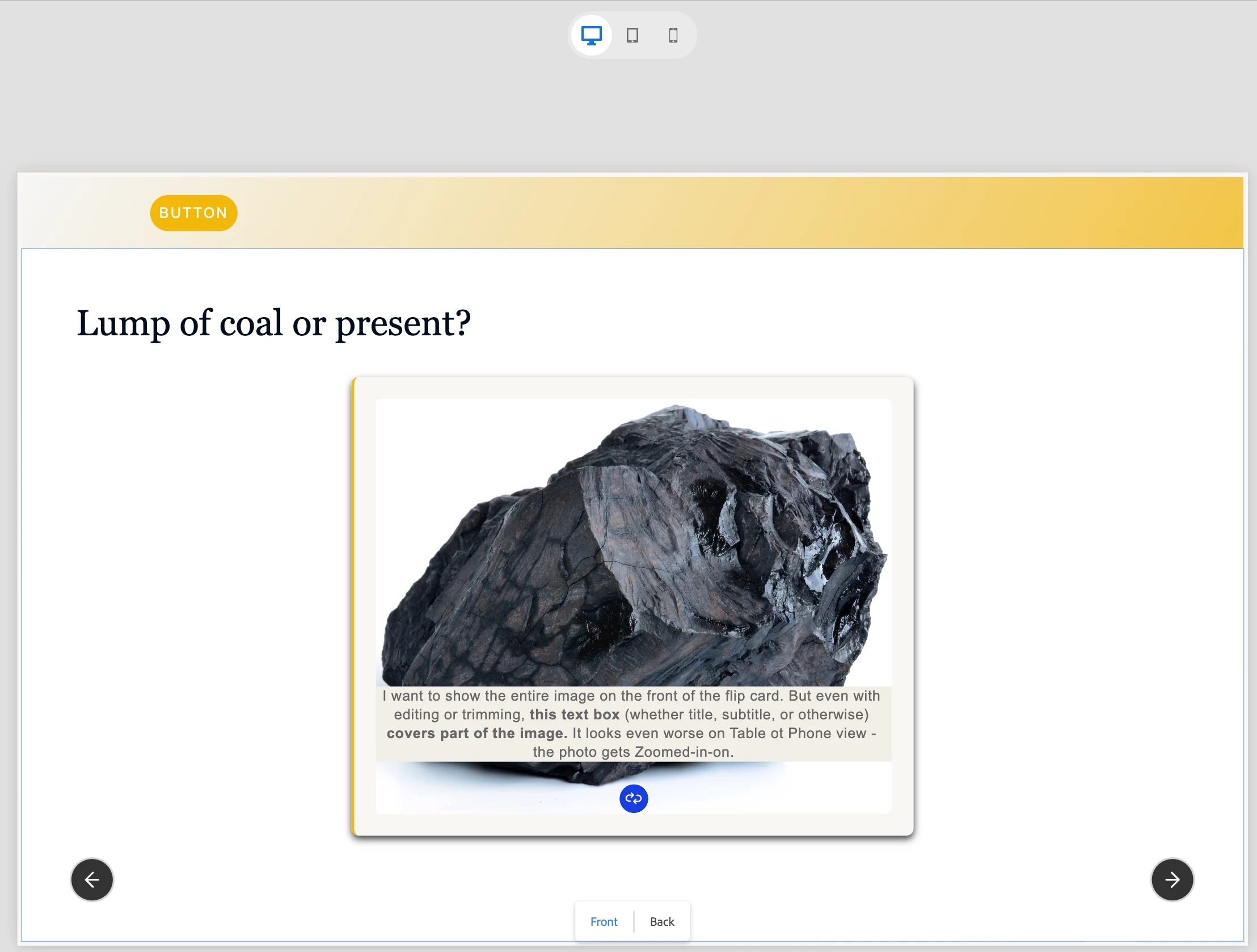Select the caption text box over image

click(633, 723)
